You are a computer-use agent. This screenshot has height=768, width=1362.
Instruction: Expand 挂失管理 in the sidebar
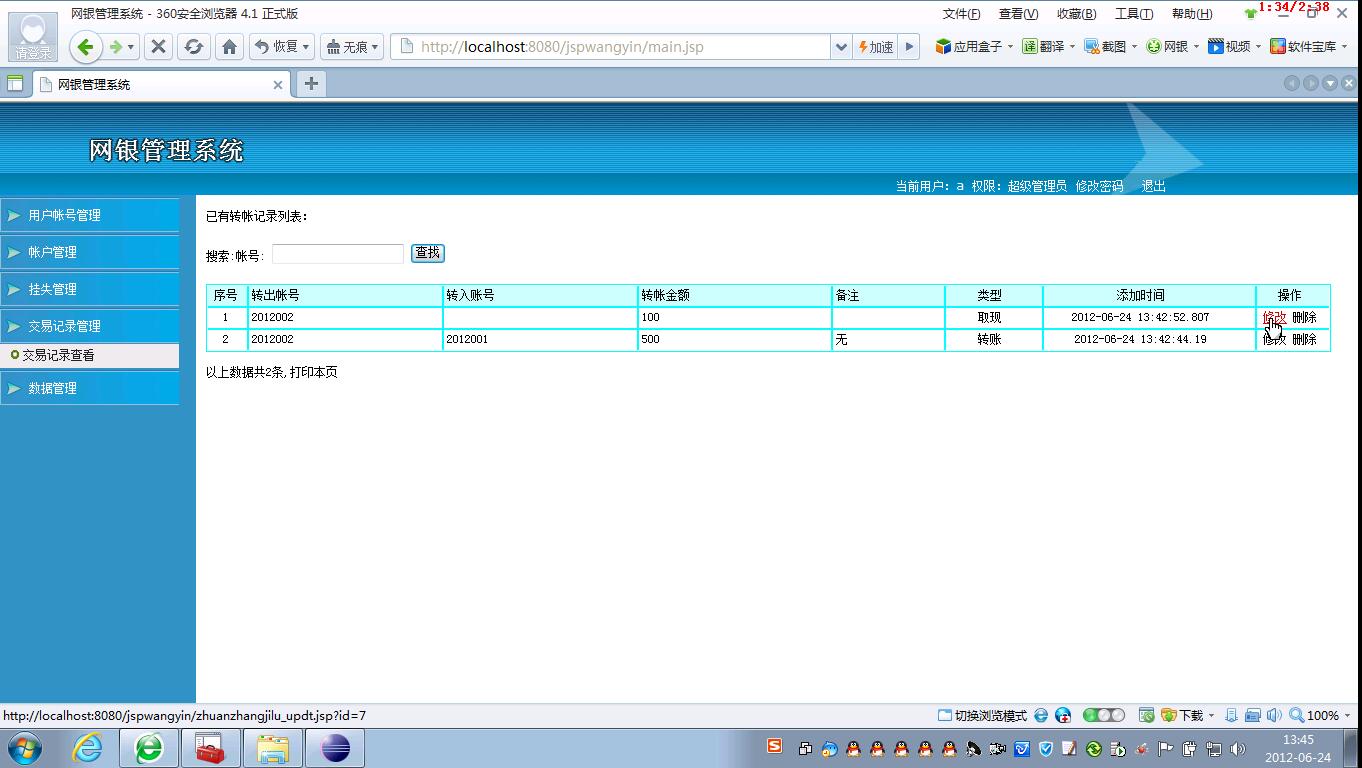90,289
